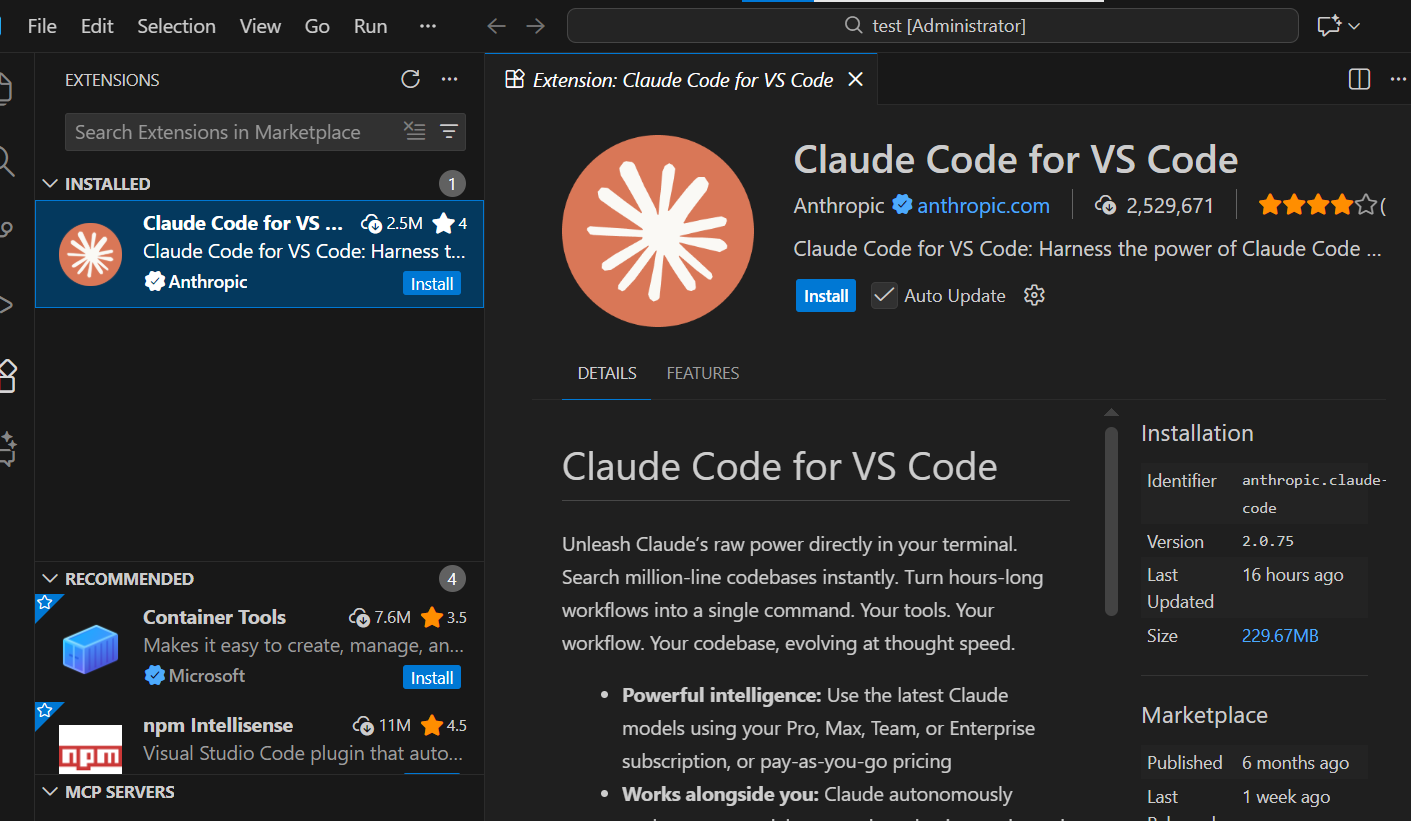Open Extensions view more actions menu
Image resolution: width=1411 pixels, height=821 pixels.
[x=449, y=80]
